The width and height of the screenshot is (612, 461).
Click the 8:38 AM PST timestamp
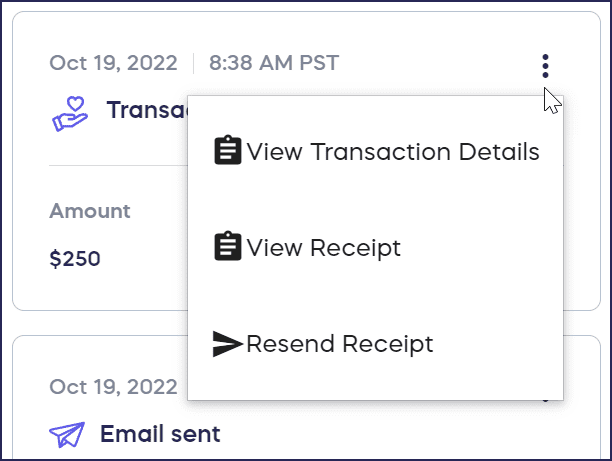(274, 63)
